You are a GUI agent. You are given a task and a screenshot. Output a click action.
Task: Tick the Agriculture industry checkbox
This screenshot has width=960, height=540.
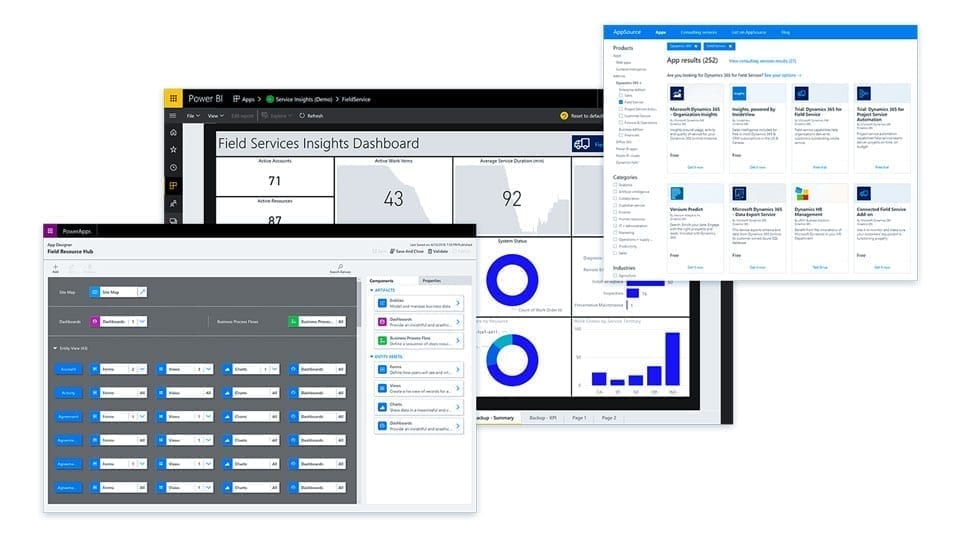[x=616, y=276]
